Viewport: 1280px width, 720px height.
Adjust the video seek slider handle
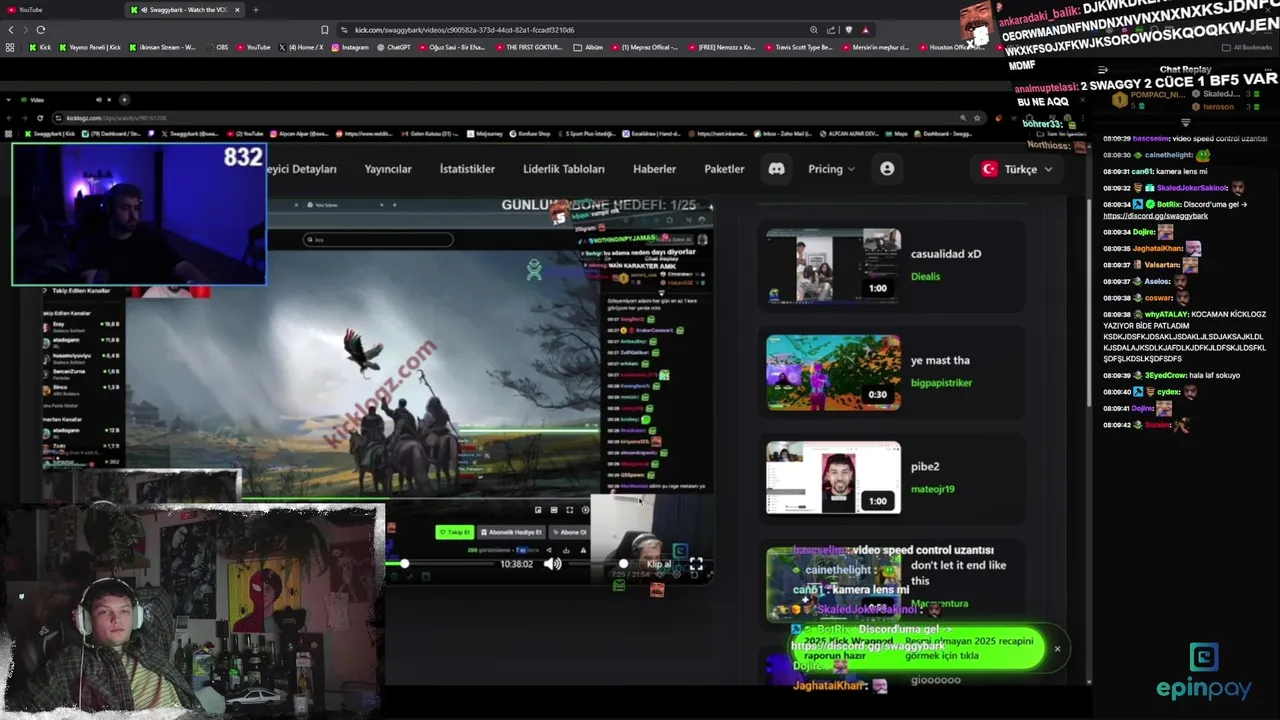[x=404, y=564]
